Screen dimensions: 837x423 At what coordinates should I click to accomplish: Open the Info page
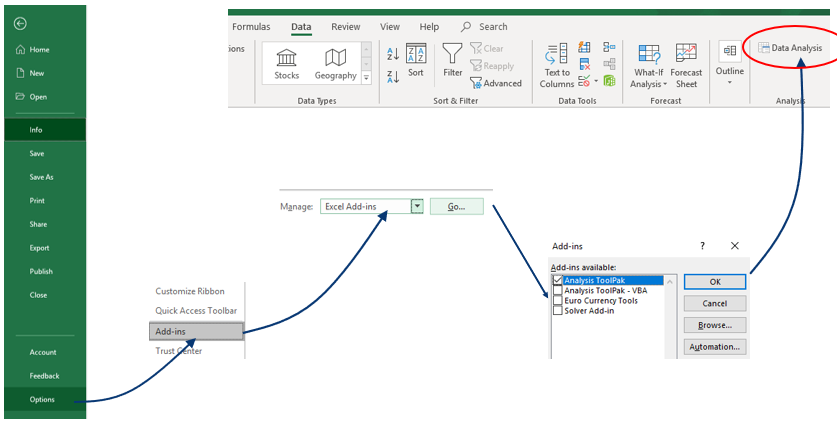pyautogui.click(x=45, y=130)
